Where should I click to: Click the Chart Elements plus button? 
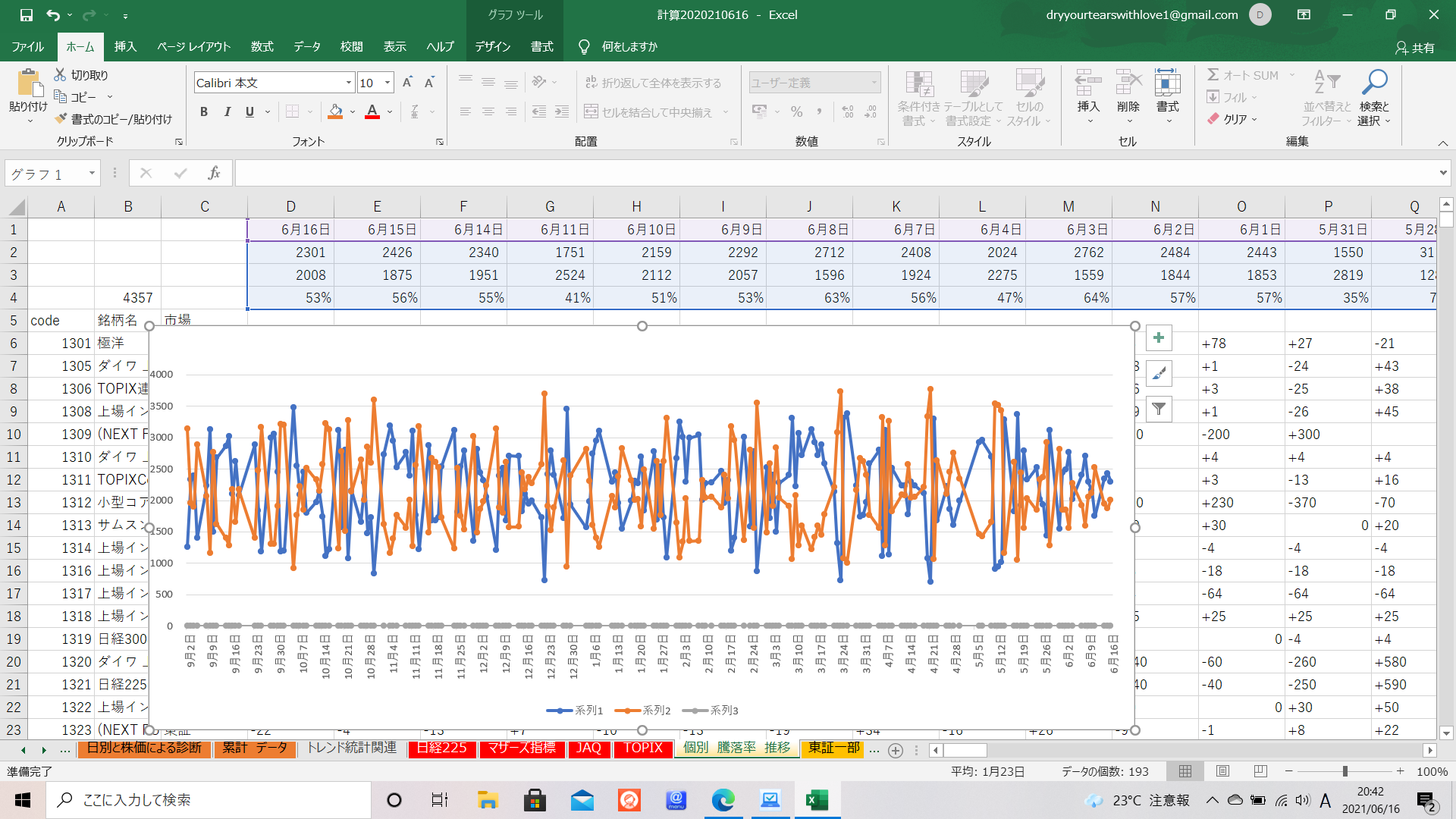point(1158,338)
